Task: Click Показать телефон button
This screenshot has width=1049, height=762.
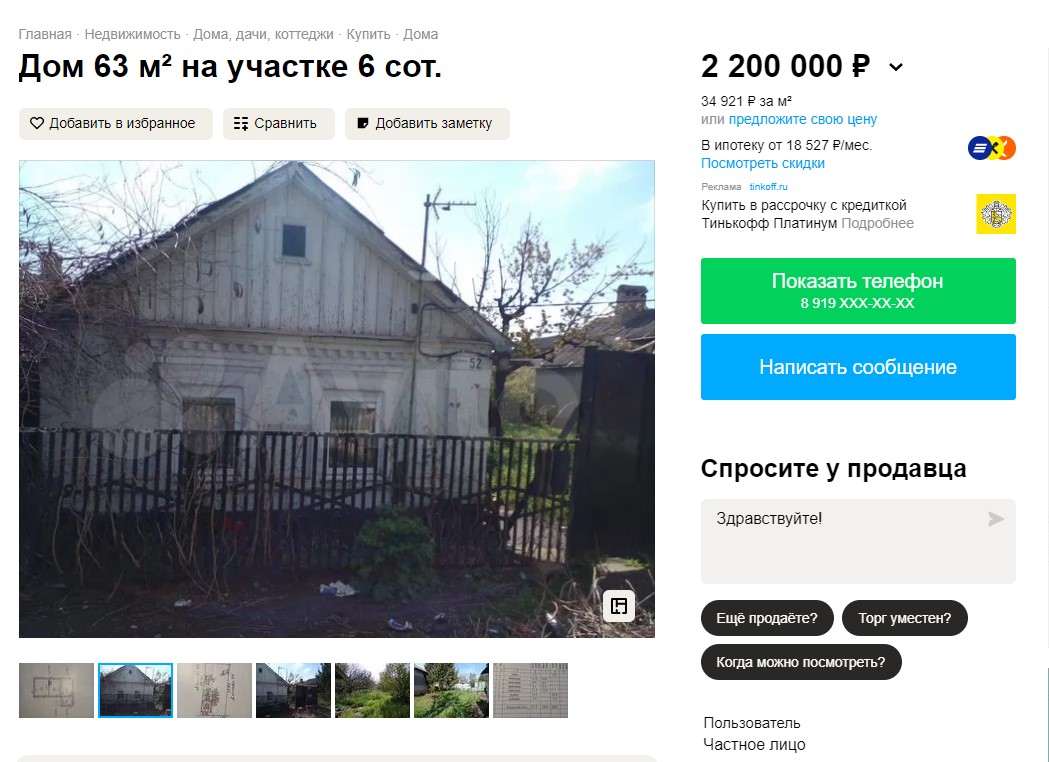Action: click(x=858, y=291)
